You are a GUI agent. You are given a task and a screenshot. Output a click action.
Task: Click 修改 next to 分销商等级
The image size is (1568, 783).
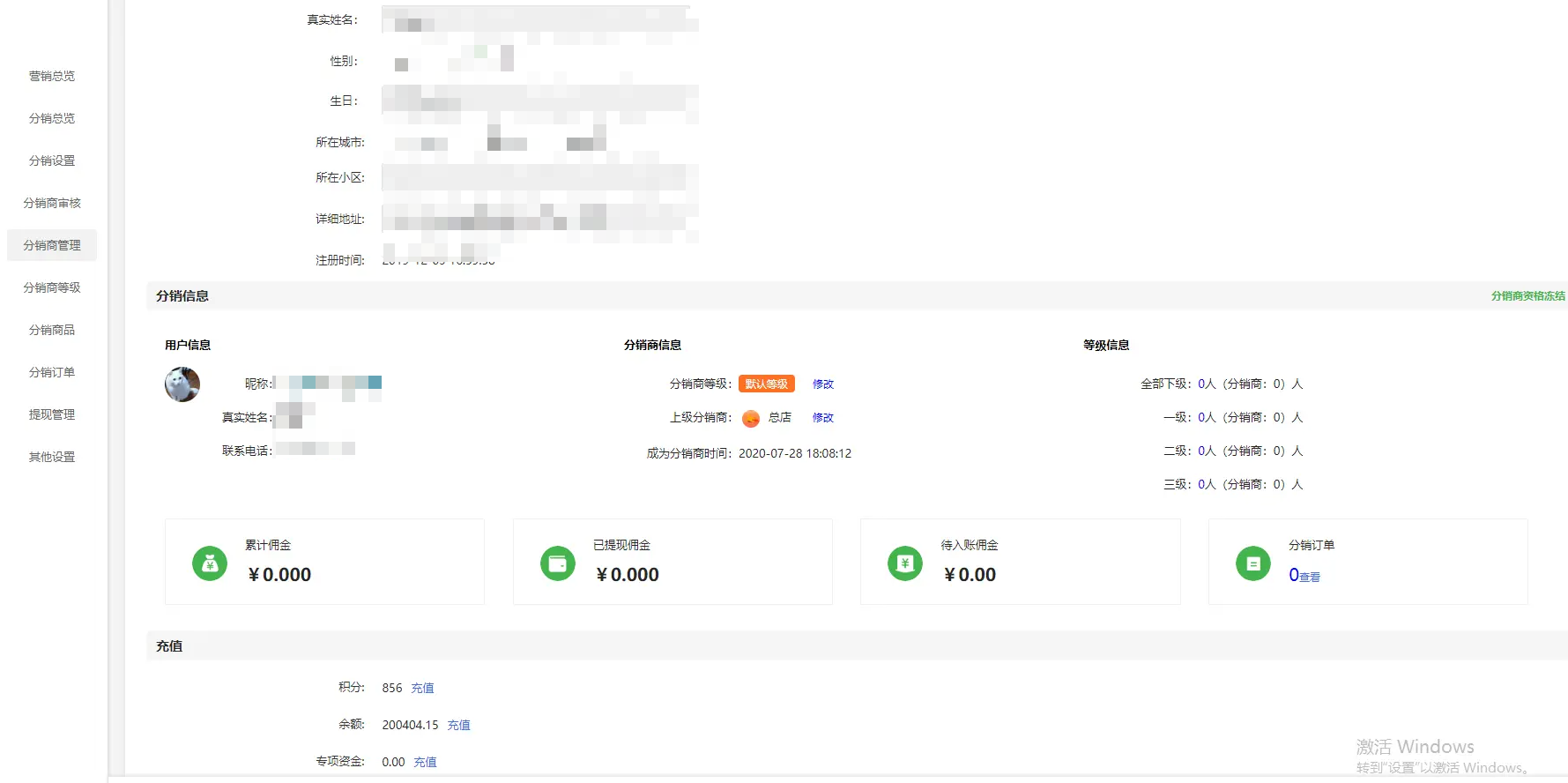click(x=823, y=384)
